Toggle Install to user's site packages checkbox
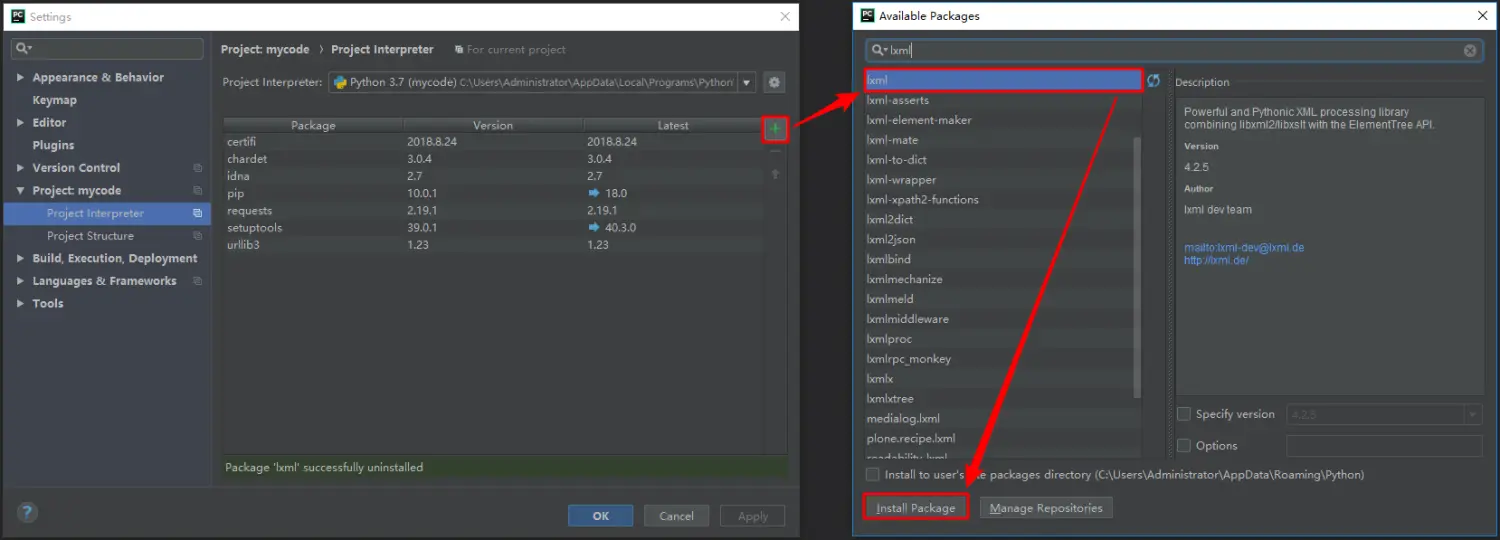Screen dimensions: 1500x540 pos(873,475)
